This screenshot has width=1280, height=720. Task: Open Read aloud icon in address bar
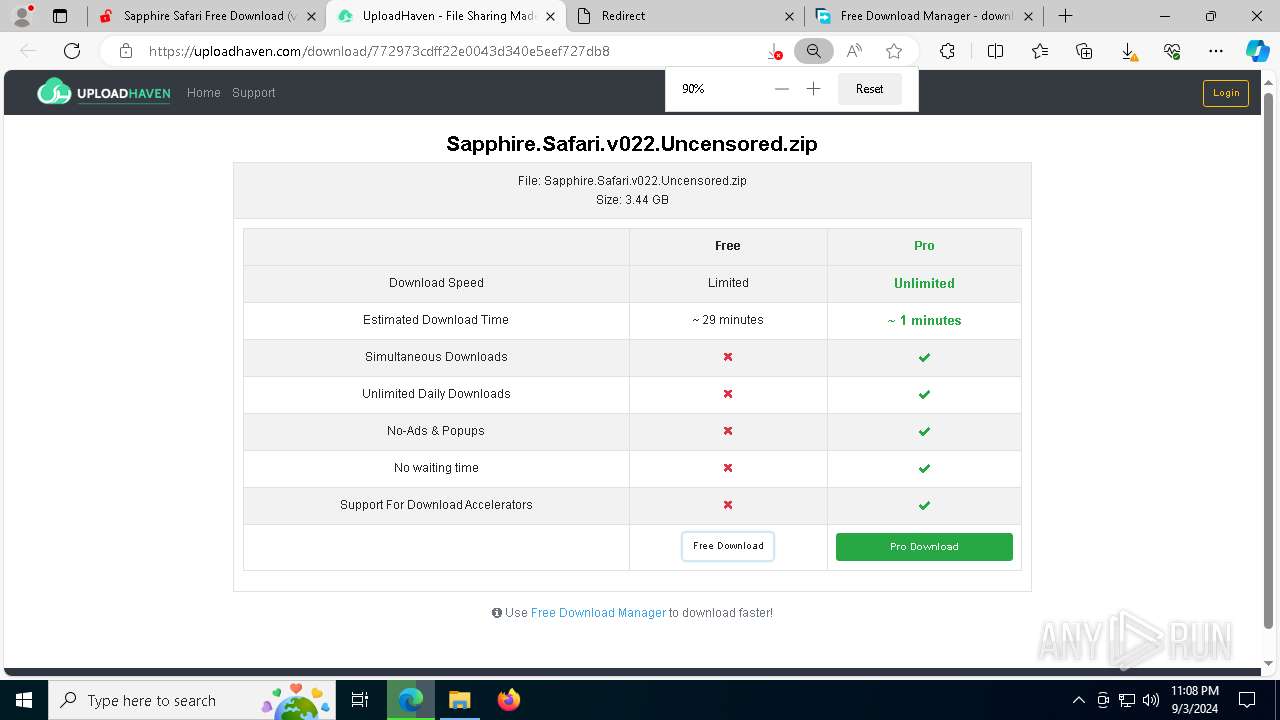coord(854,51)
